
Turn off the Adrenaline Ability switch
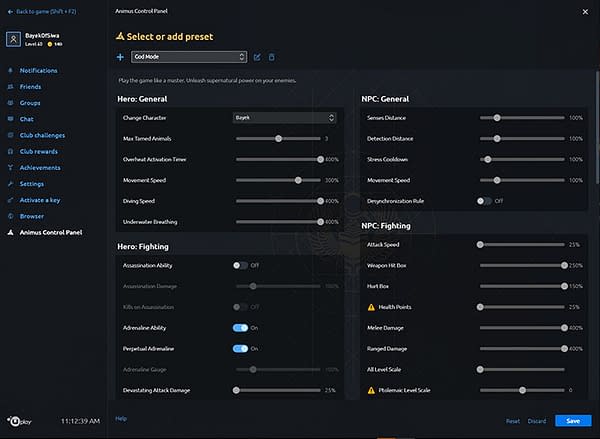coord(240,327)
